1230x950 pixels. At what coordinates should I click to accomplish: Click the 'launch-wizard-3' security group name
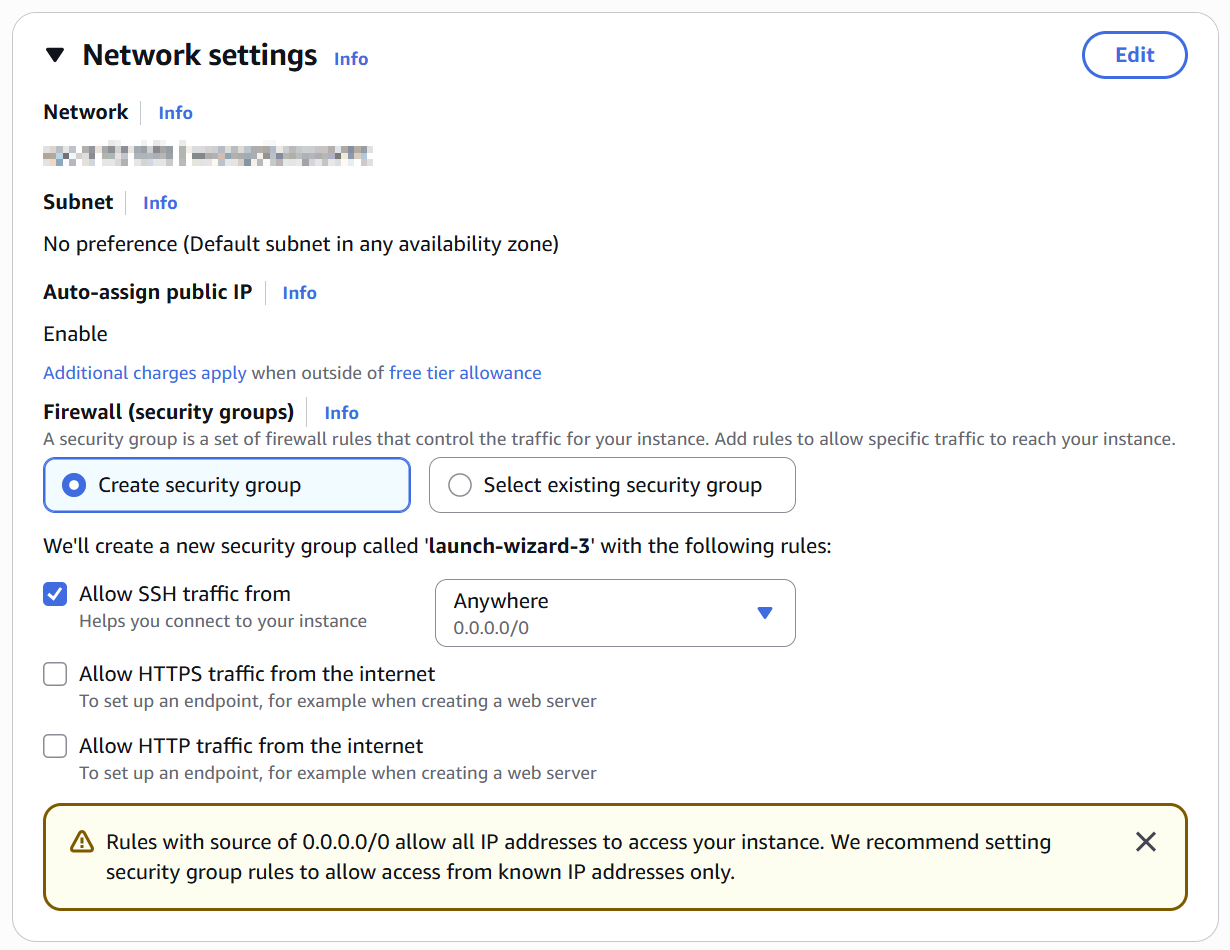(x=509, y=547)
